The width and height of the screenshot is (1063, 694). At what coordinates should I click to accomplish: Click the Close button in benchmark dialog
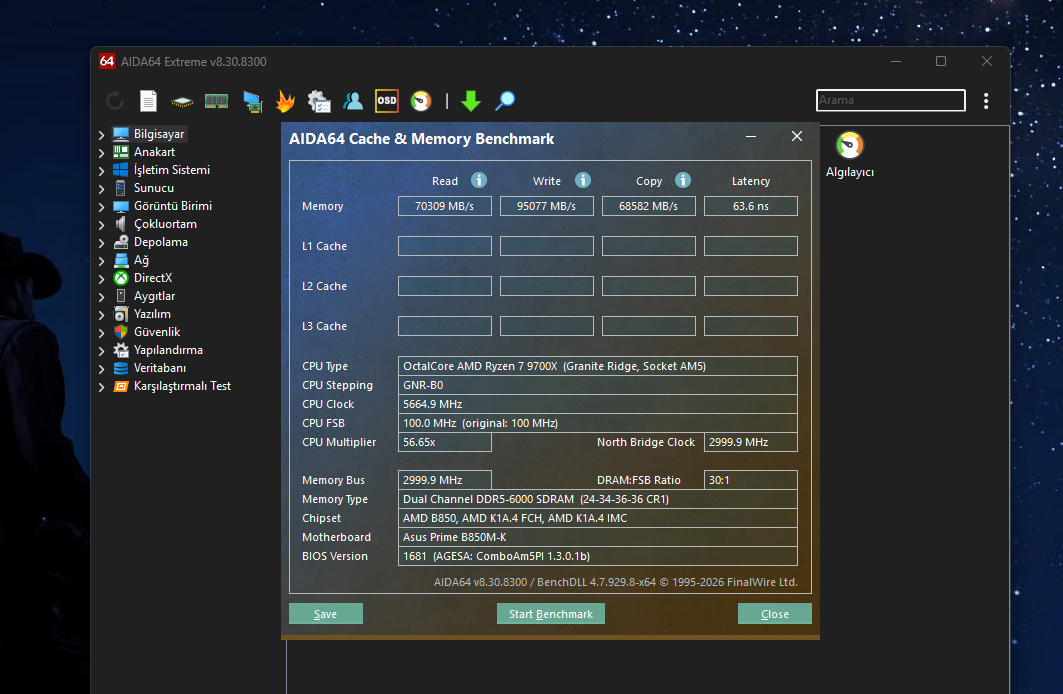(x=774, y=613)
